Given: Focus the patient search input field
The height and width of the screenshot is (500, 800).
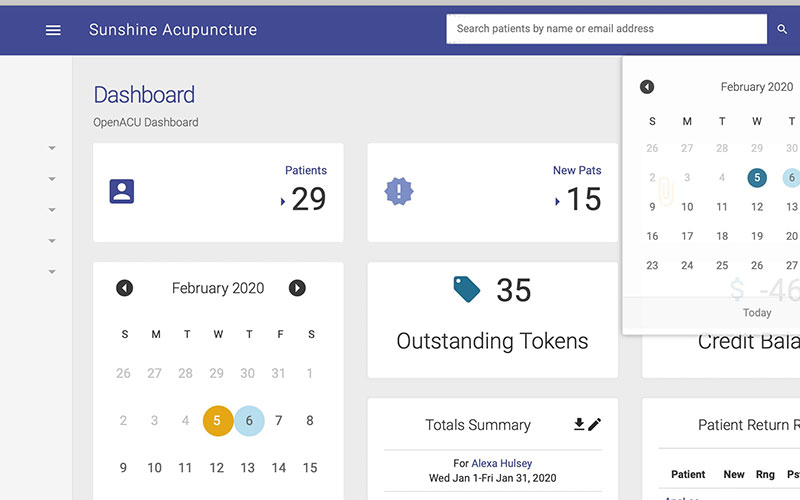Looking at the screenshot, I should point(606,29).
